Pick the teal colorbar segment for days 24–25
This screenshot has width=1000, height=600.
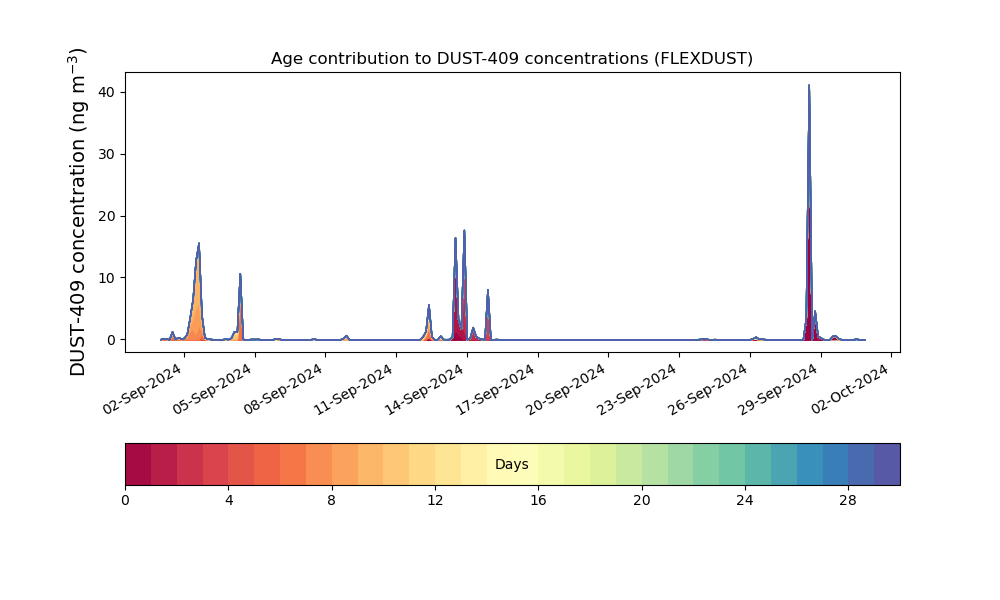758,464
